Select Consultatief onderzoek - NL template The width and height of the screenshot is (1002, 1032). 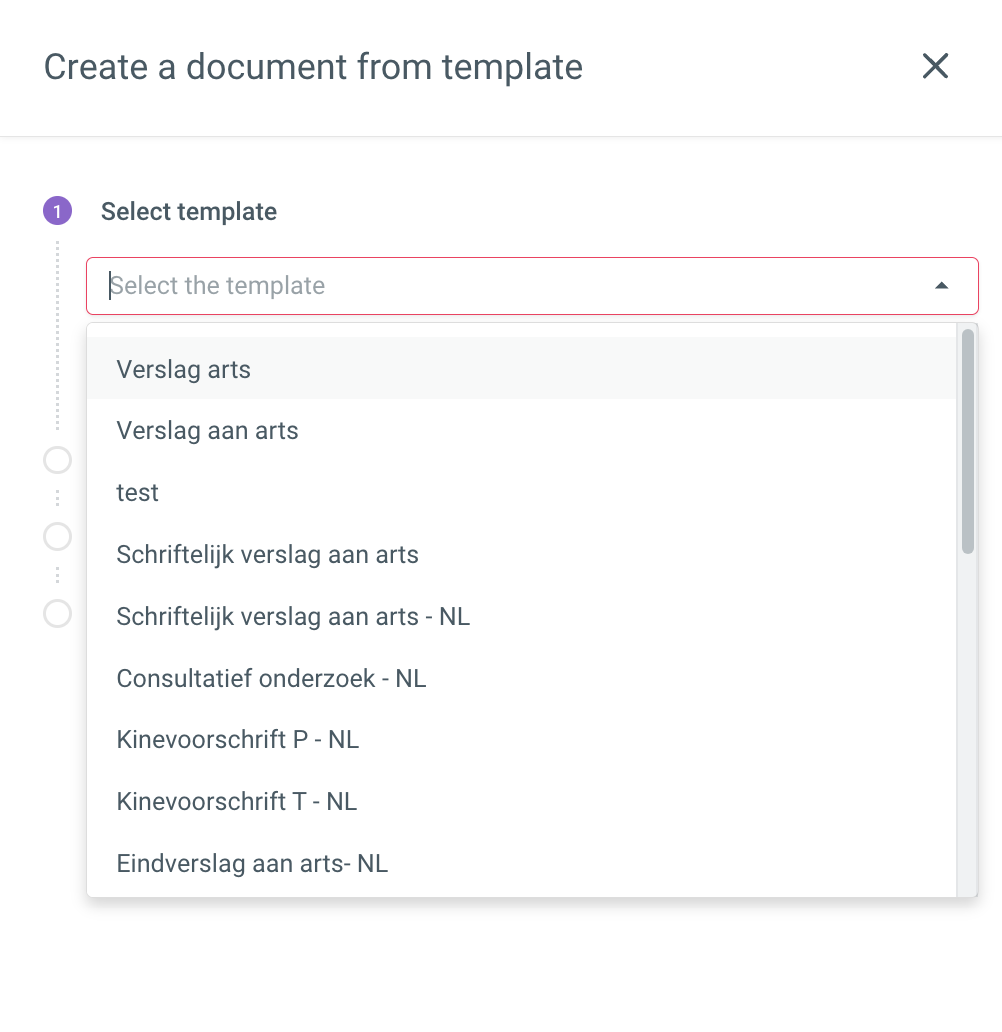521,678
